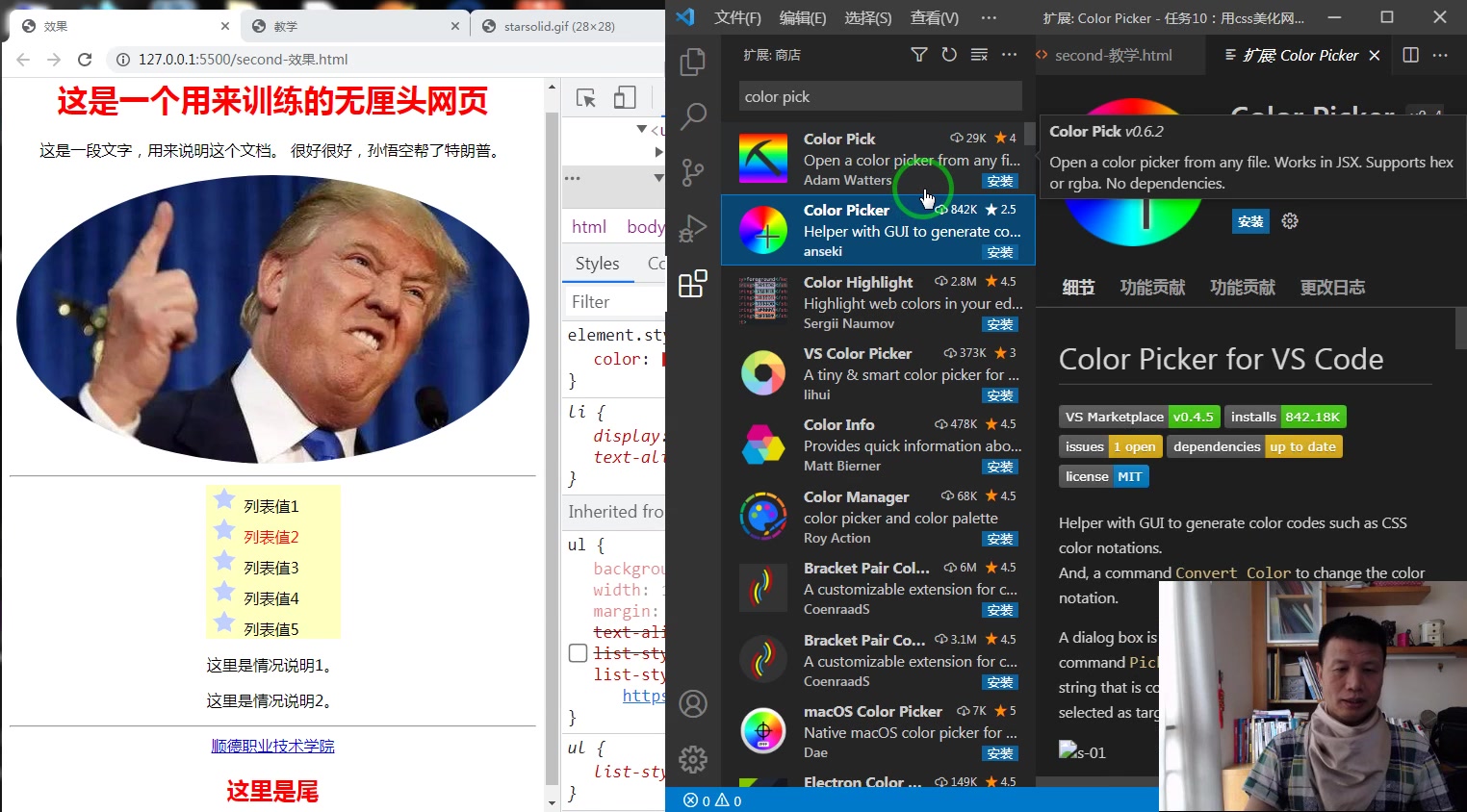Open the Manage gear in activity bar
The image size is (1467, 812).
tap(693, 760)
